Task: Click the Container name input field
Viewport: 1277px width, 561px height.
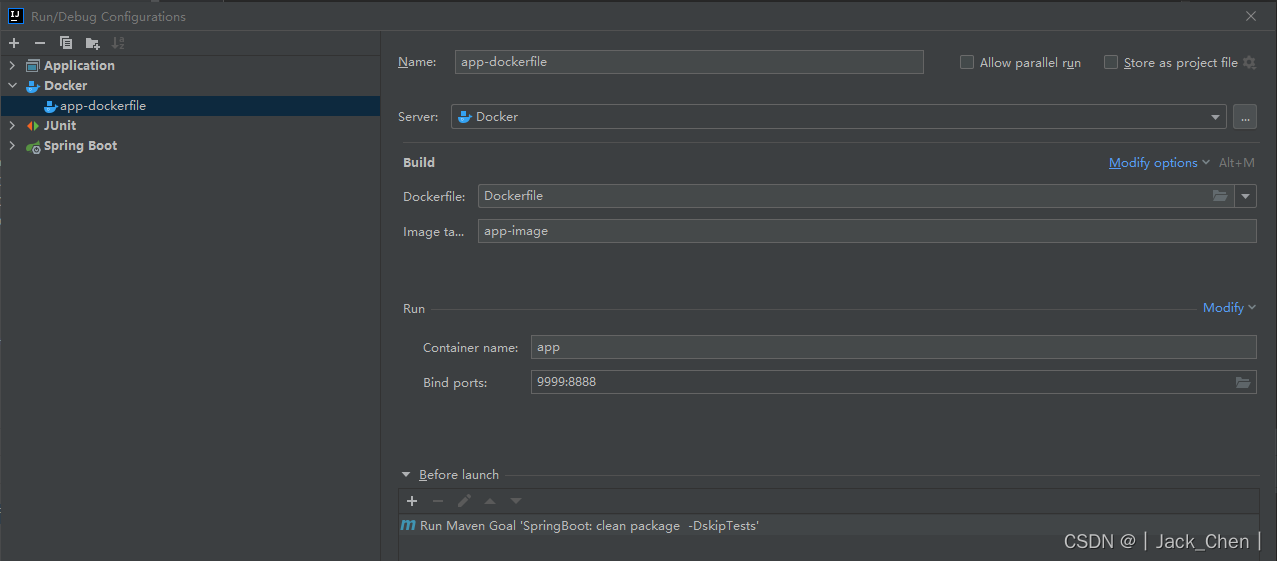Action: (x=893, y=347)
